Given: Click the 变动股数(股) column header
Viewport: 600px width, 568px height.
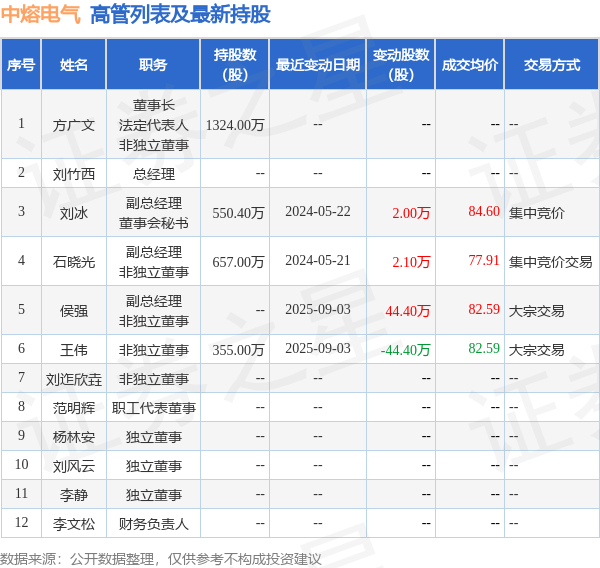Looking at the screenshot, I should tap(401, 65).
